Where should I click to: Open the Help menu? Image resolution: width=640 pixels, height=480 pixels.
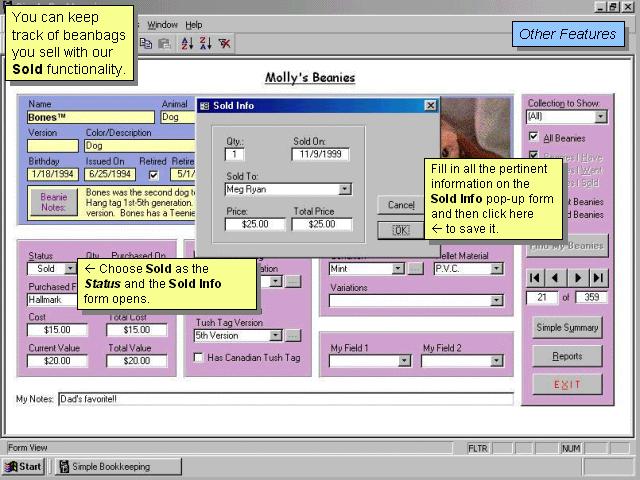(x=193, y=25)
